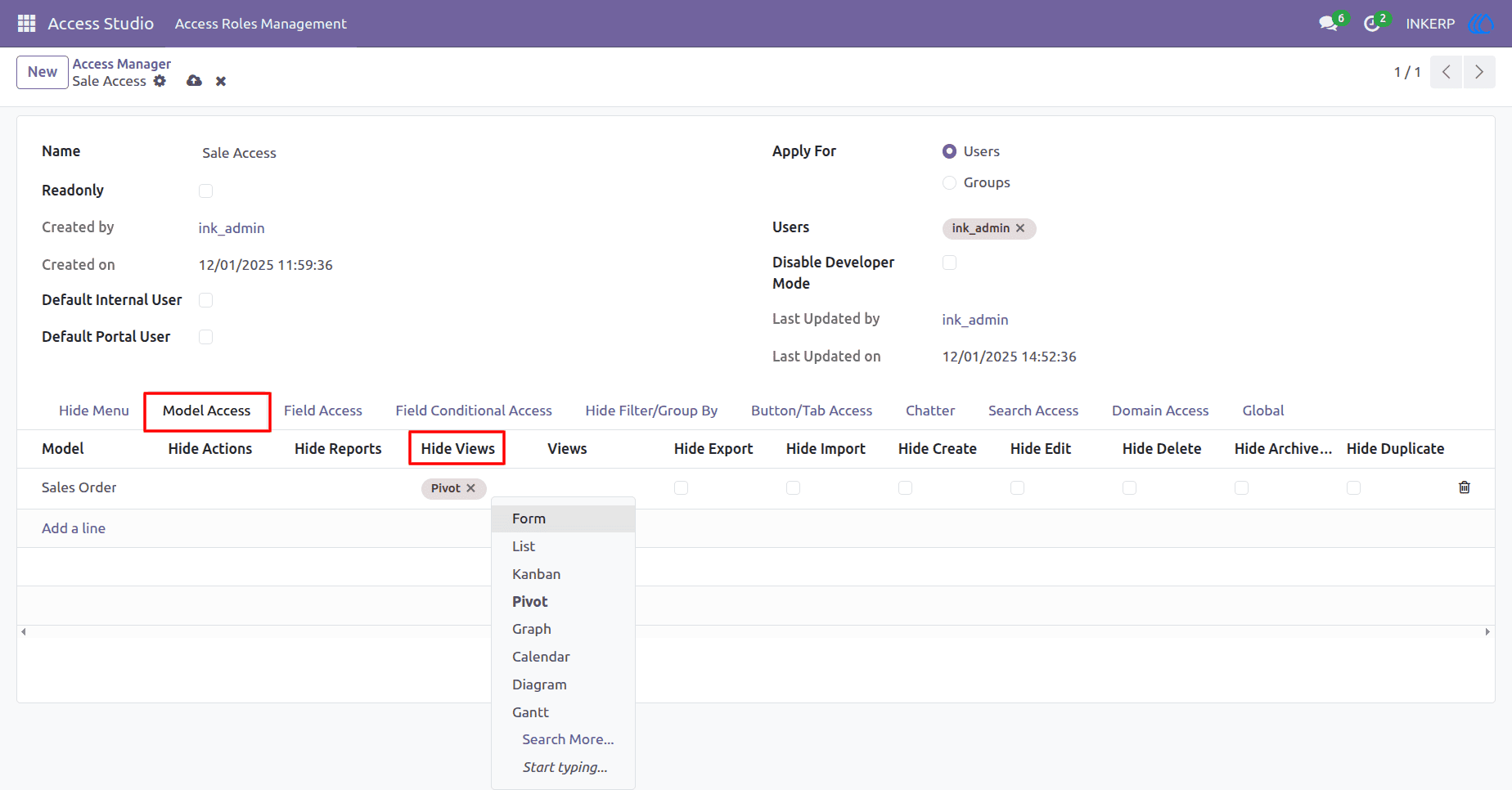
Task: Select the Groups radio option
Action: coord(949,182)
